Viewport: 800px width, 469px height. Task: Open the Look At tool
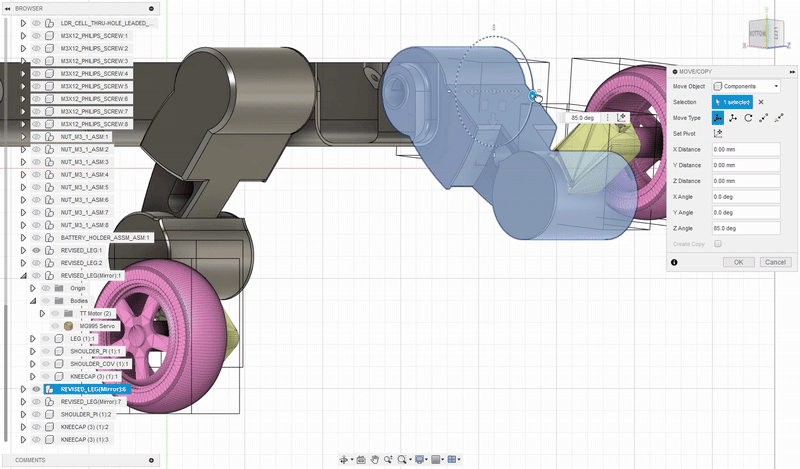[x=361, y=460]
